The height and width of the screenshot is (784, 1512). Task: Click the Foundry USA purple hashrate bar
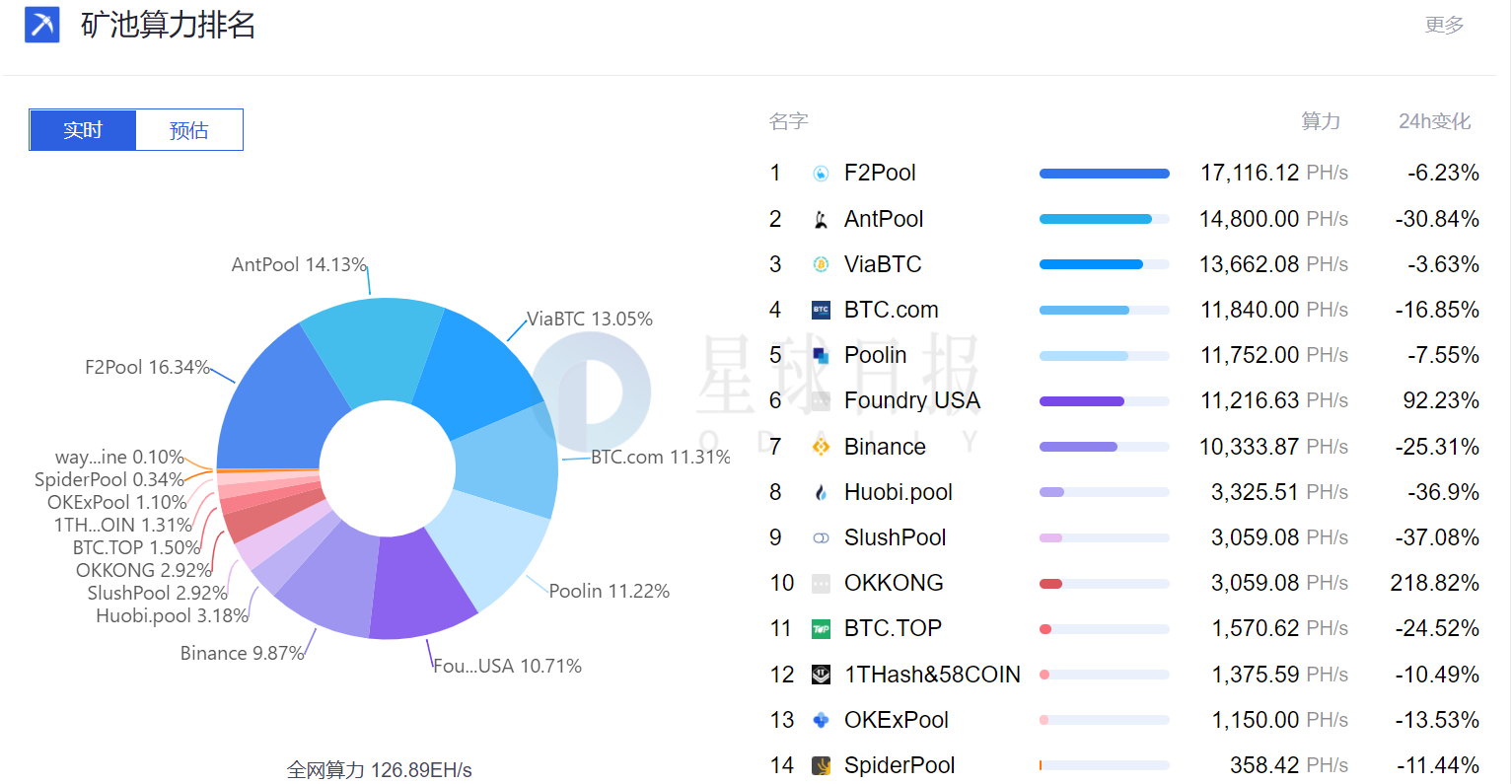[1082, 401]
